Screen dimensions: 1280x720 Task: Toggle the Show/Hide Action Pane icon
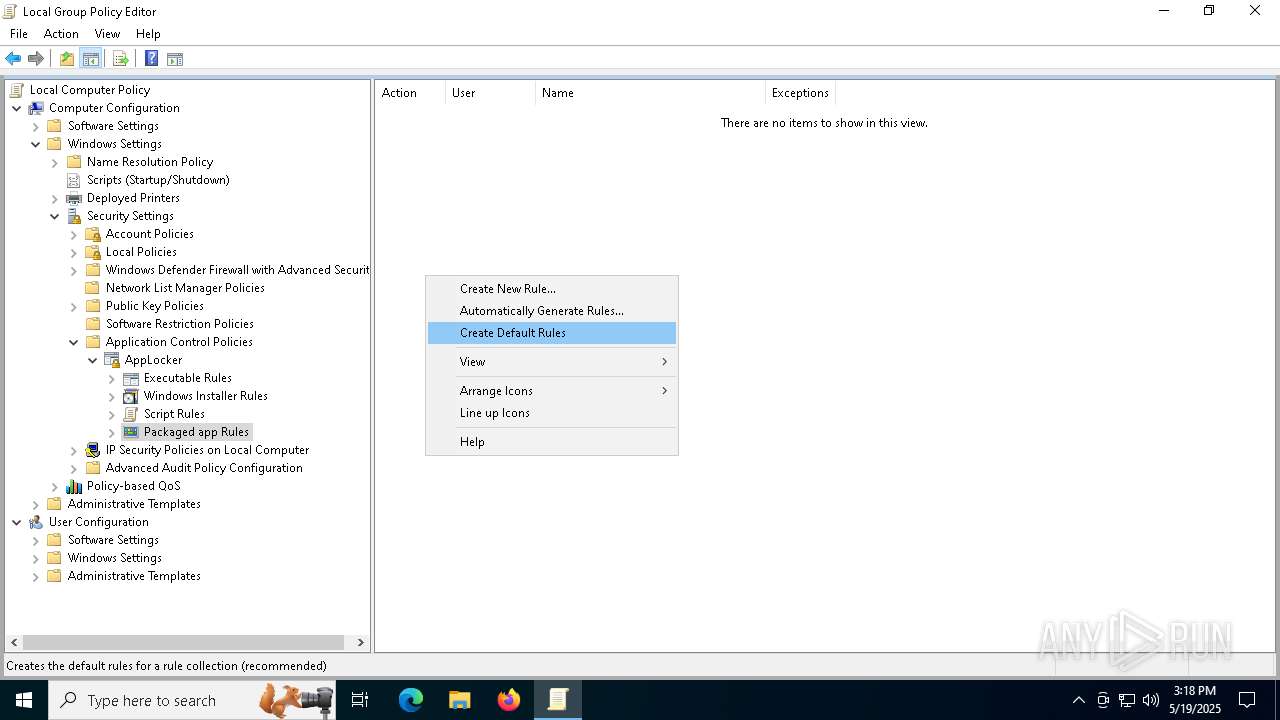pyautogui.click(x=175, y=59)
